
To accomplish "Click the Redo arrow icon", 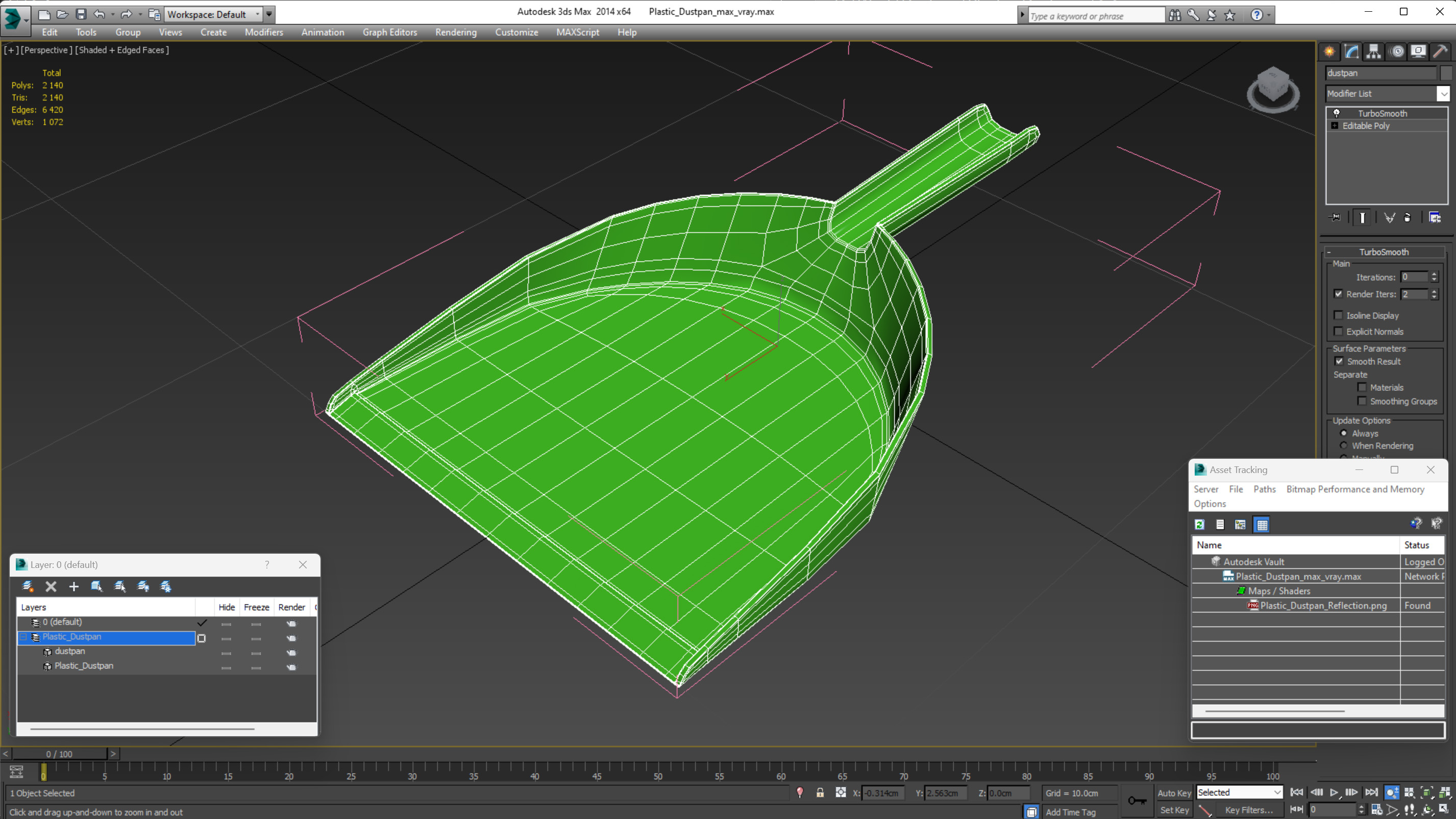I will [x=126, y=14].
